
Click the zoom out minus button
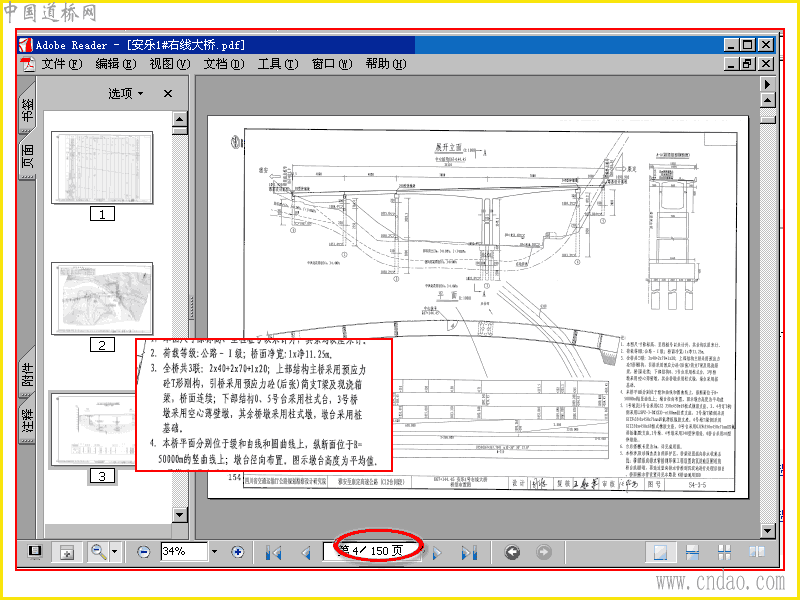tap(144, 552)
